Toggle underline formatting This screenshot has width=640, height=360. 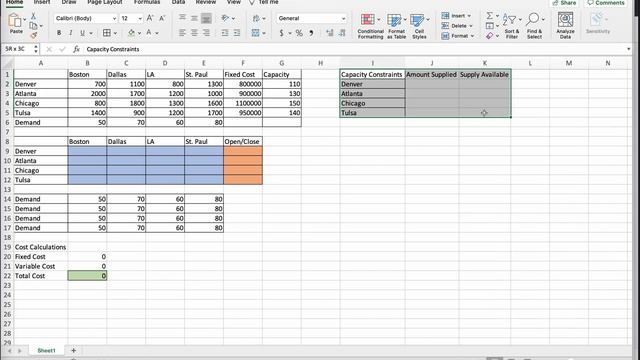[82, 33]
